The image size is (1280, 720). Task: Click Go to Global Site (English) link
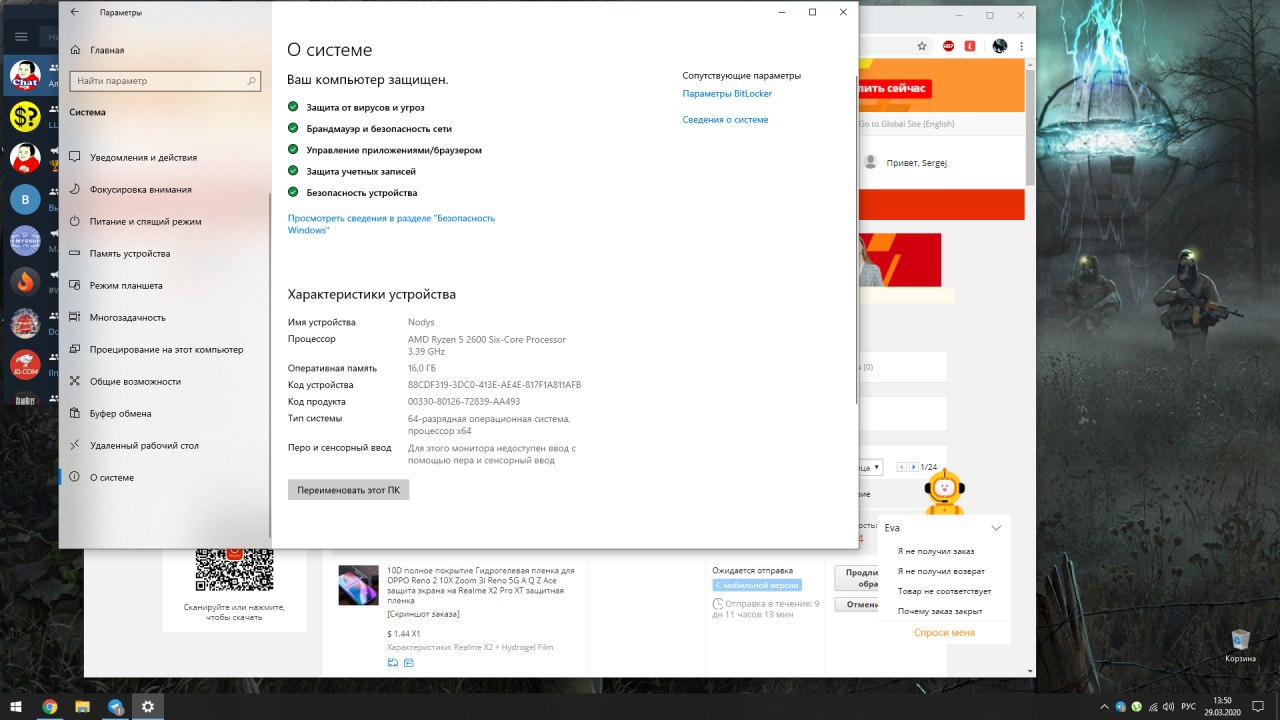point(906,124)
